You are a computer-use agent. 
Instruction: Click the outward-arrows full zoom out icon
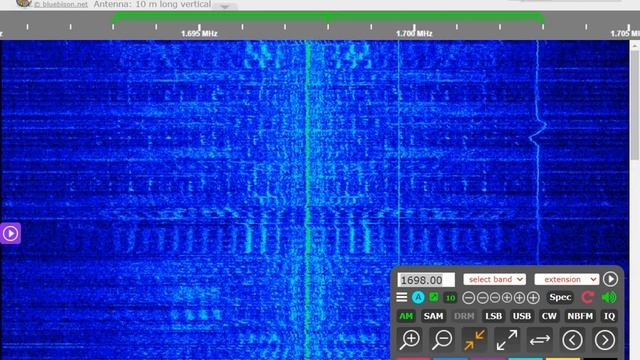(507, 340)
